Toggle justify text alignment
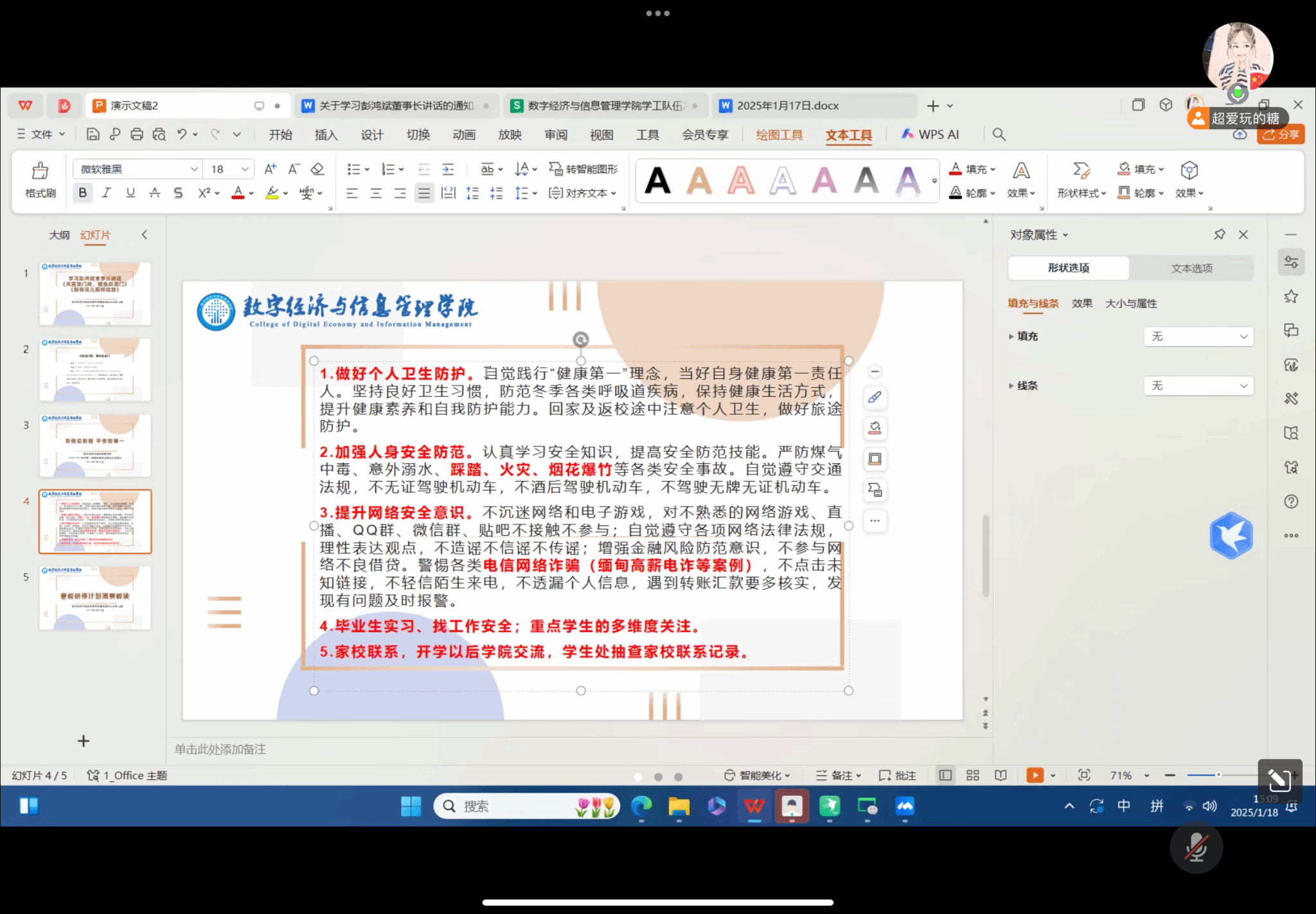This screenshot has width=1316, height=914. (x=423, y=193)
